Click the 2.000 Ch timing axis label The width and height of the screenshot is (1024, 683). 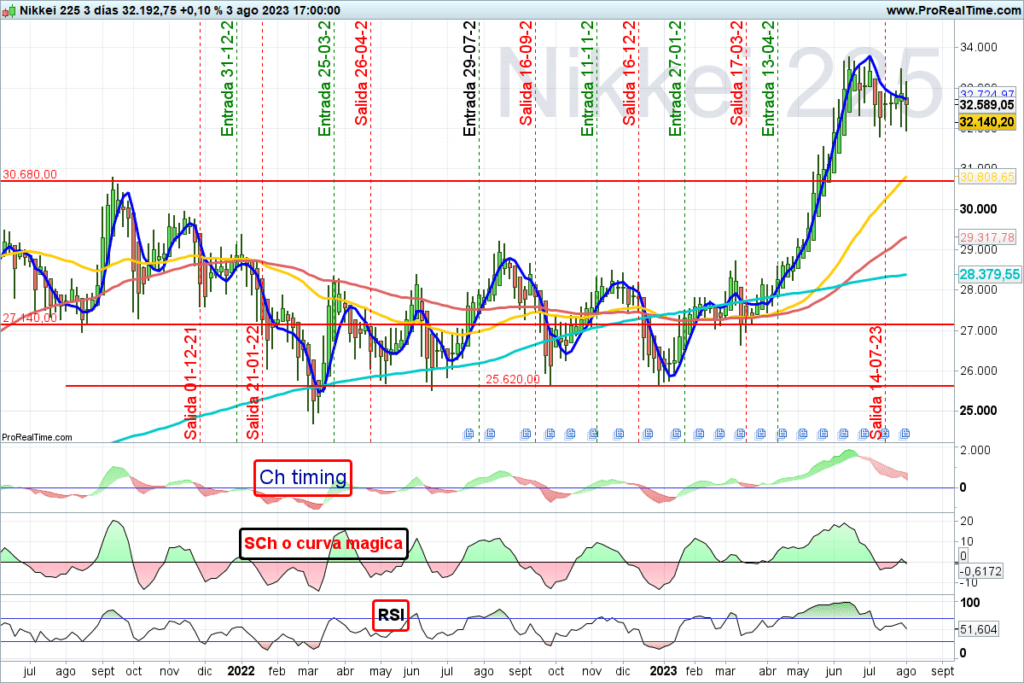click(975, 450)
